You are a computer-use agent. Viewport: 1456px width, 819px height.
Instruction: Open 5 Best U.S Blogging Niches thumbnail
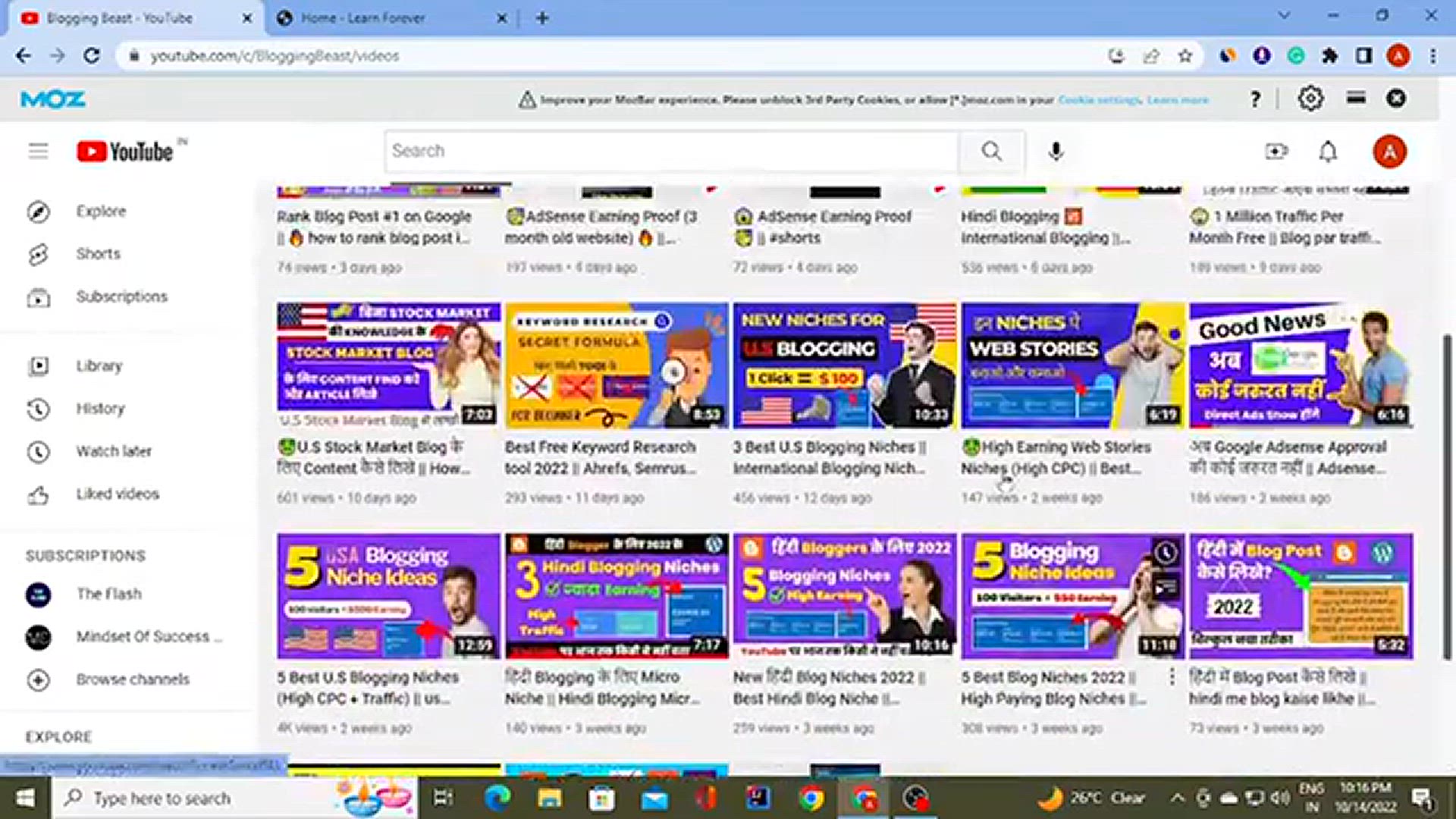(388, 596)
